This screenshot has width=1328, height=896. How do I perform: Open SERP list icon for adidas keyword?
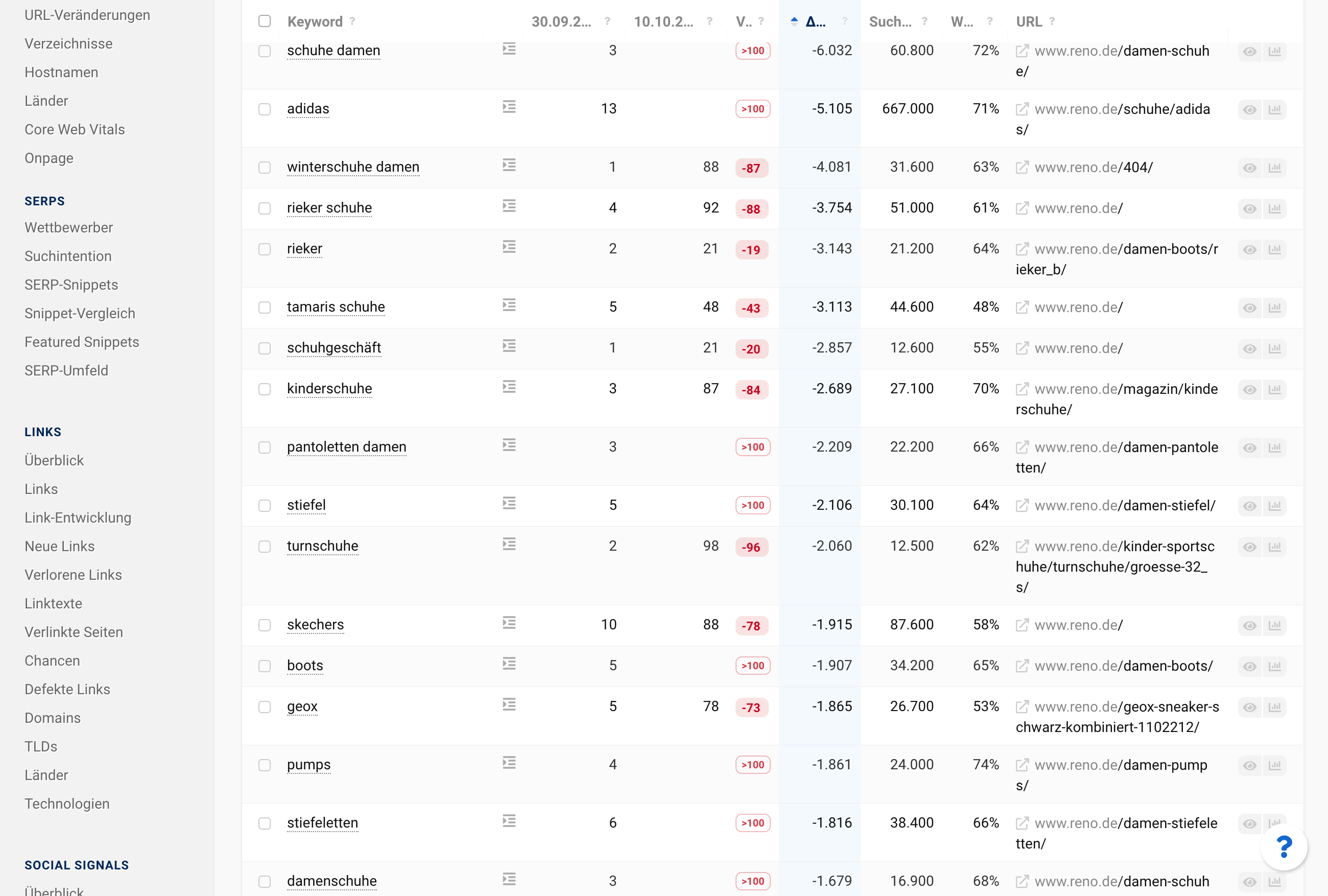(x=509, y=107)
